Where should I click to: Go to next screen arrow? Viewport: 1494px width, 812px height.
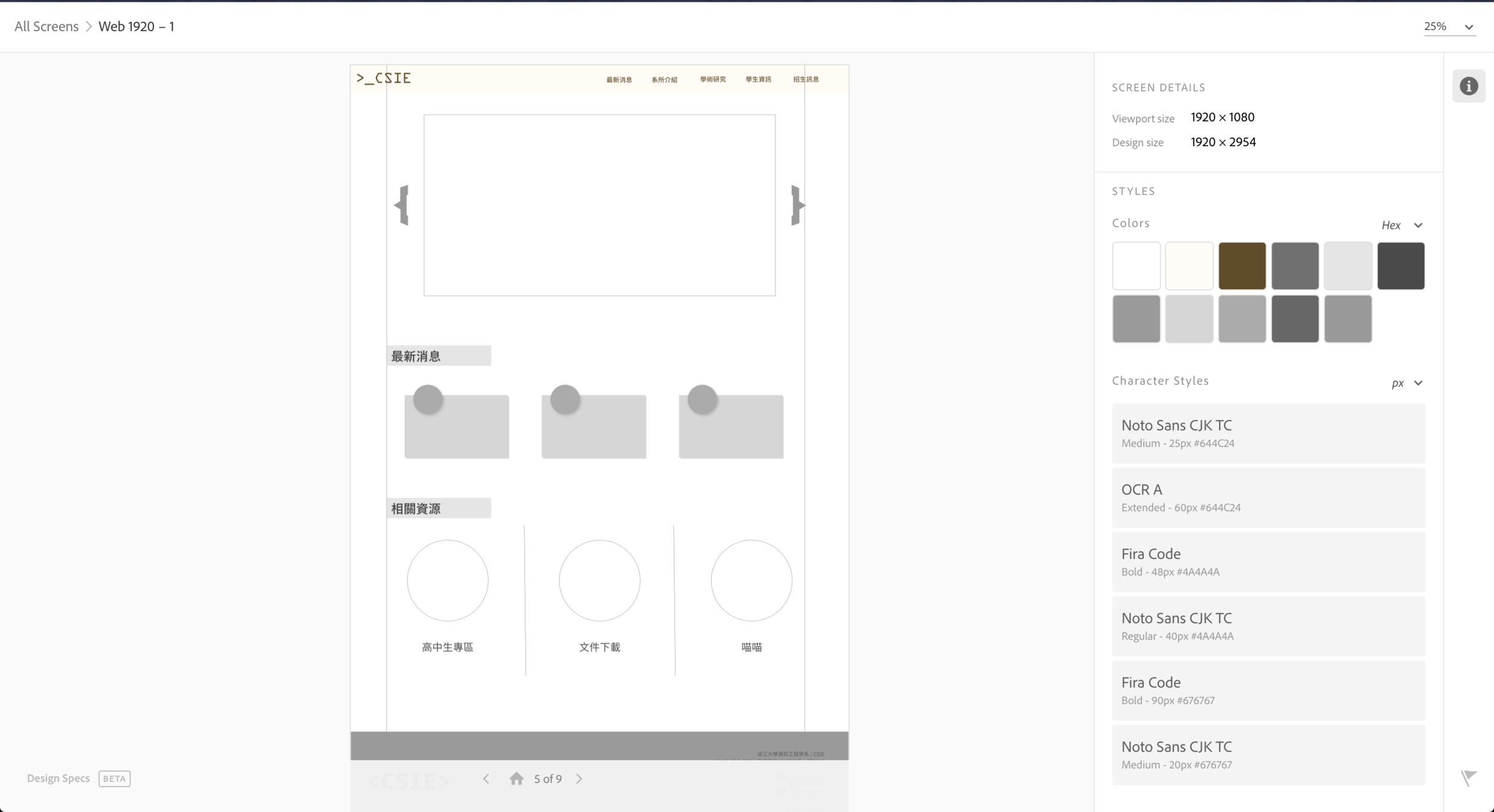[x=579, y=778]
